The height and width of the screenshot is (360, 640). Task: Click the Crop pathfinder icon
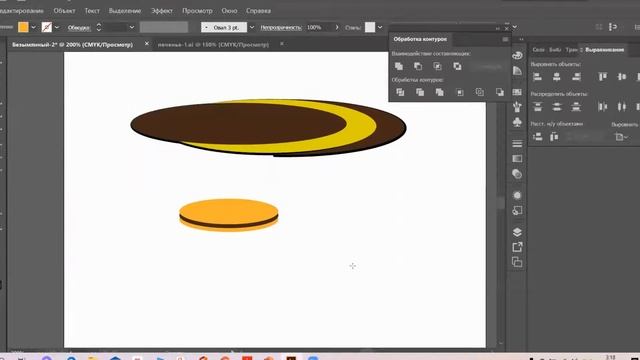[460, 92]
